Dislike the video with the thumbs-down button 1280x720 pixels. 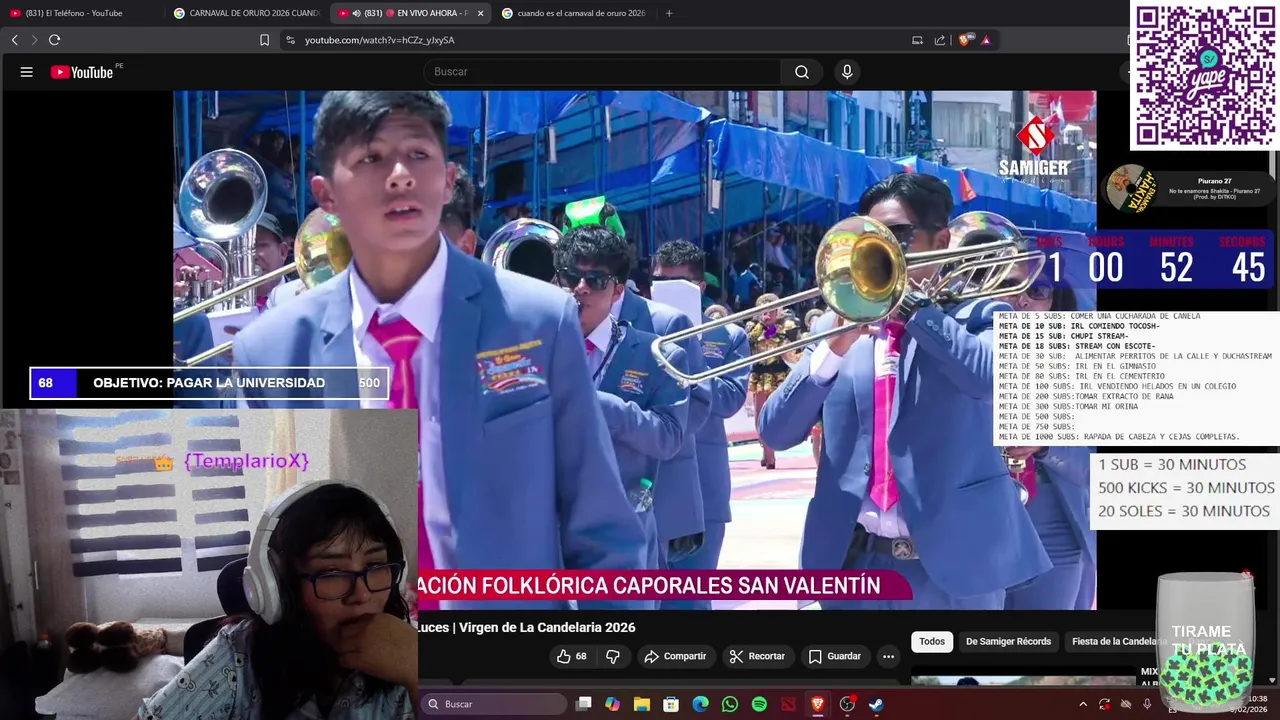coord(613,656)
